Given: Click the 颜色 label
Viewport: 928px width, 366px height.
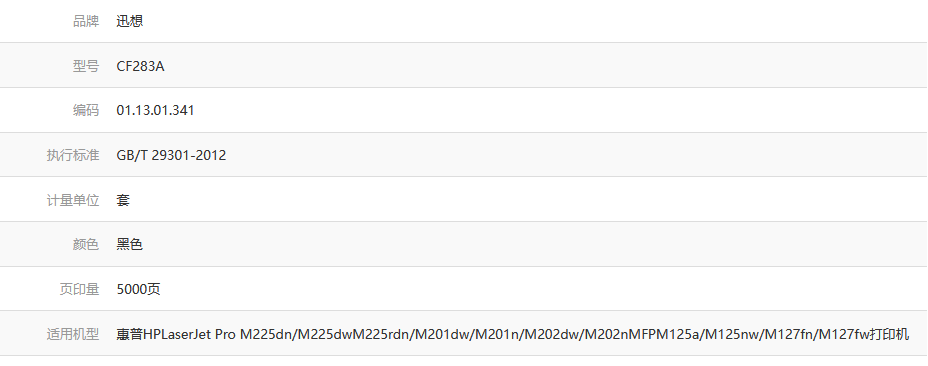Looking at the screenshot, I should (x=86, y=244).
